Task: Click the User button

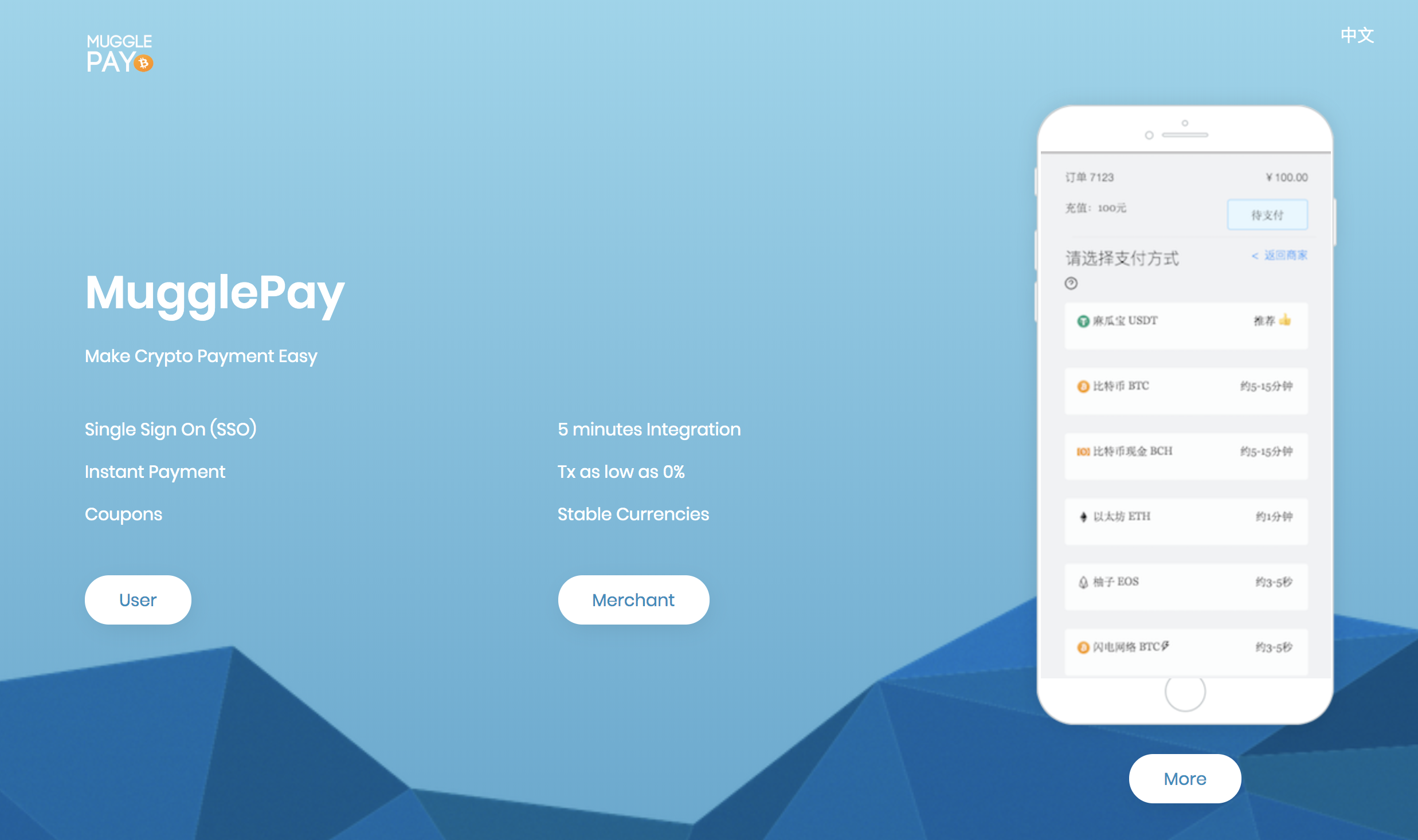Action: (x=138, y=599)
